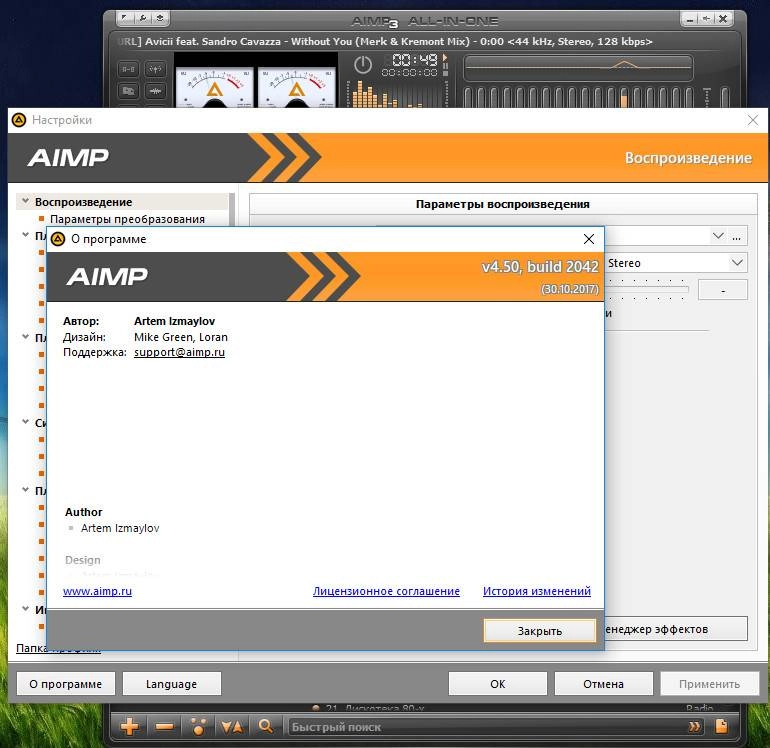The height and width of the screenshot is (748, 770).
Task: Click the wrench settings icon in the AIMP3 player
Action: click(x=142, y=19)
